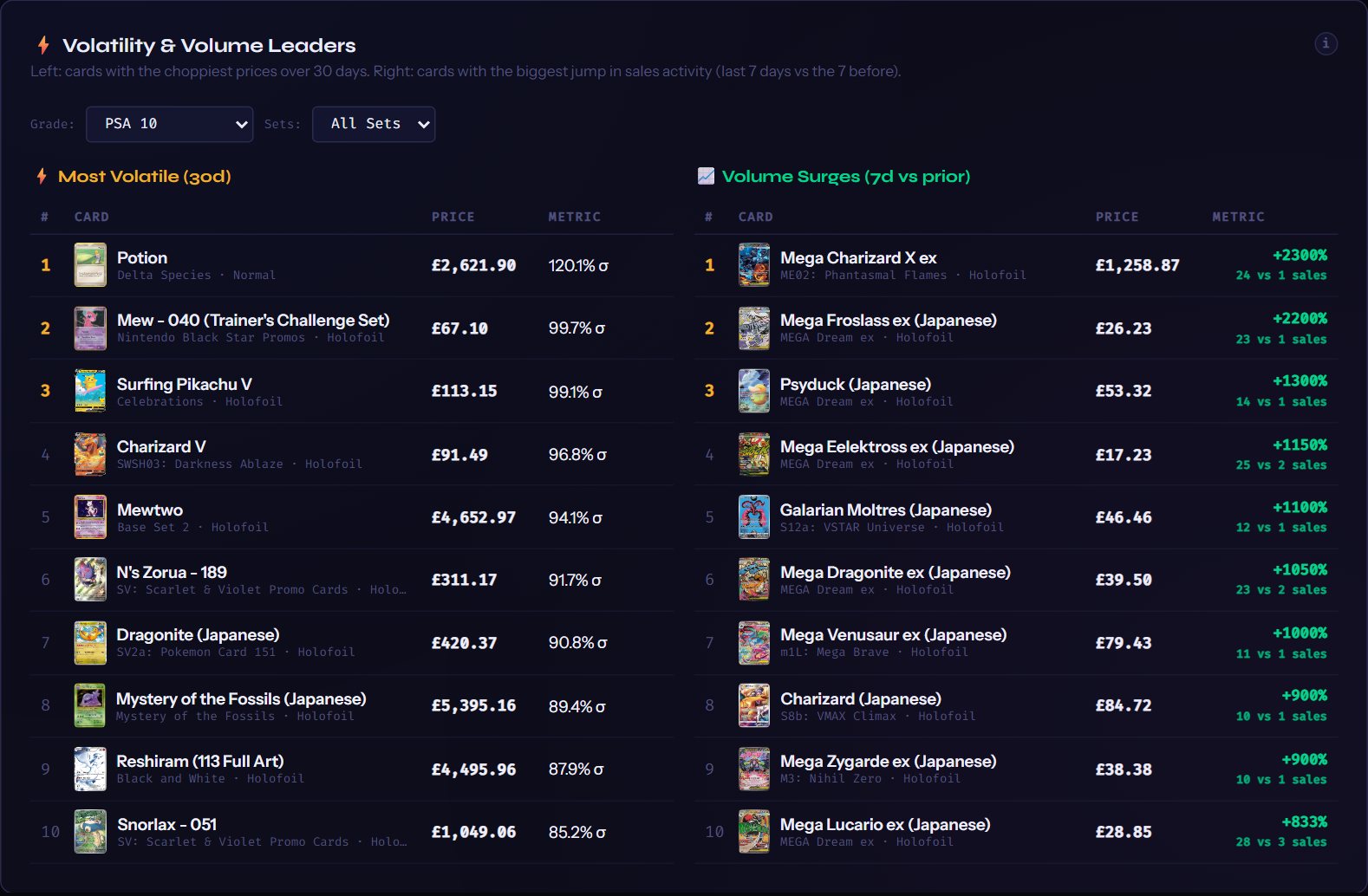This screenshot has height=896, width=1368.
Task: Click the Mega Lucario ex thumbnail
Action: [x=754, y=832]
